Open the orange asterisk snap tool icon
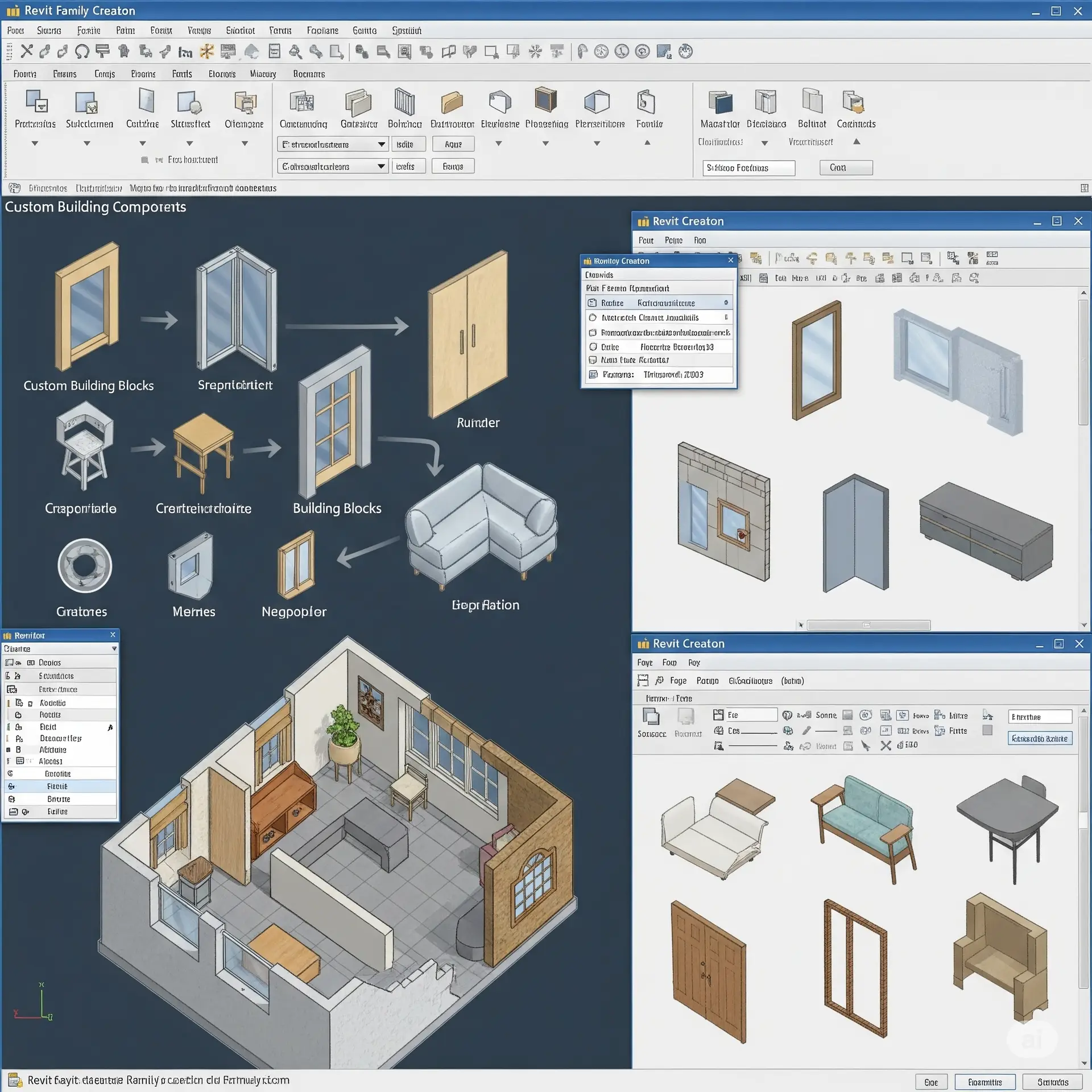This screenshot has width=1092, height=1092. [207, 52]
